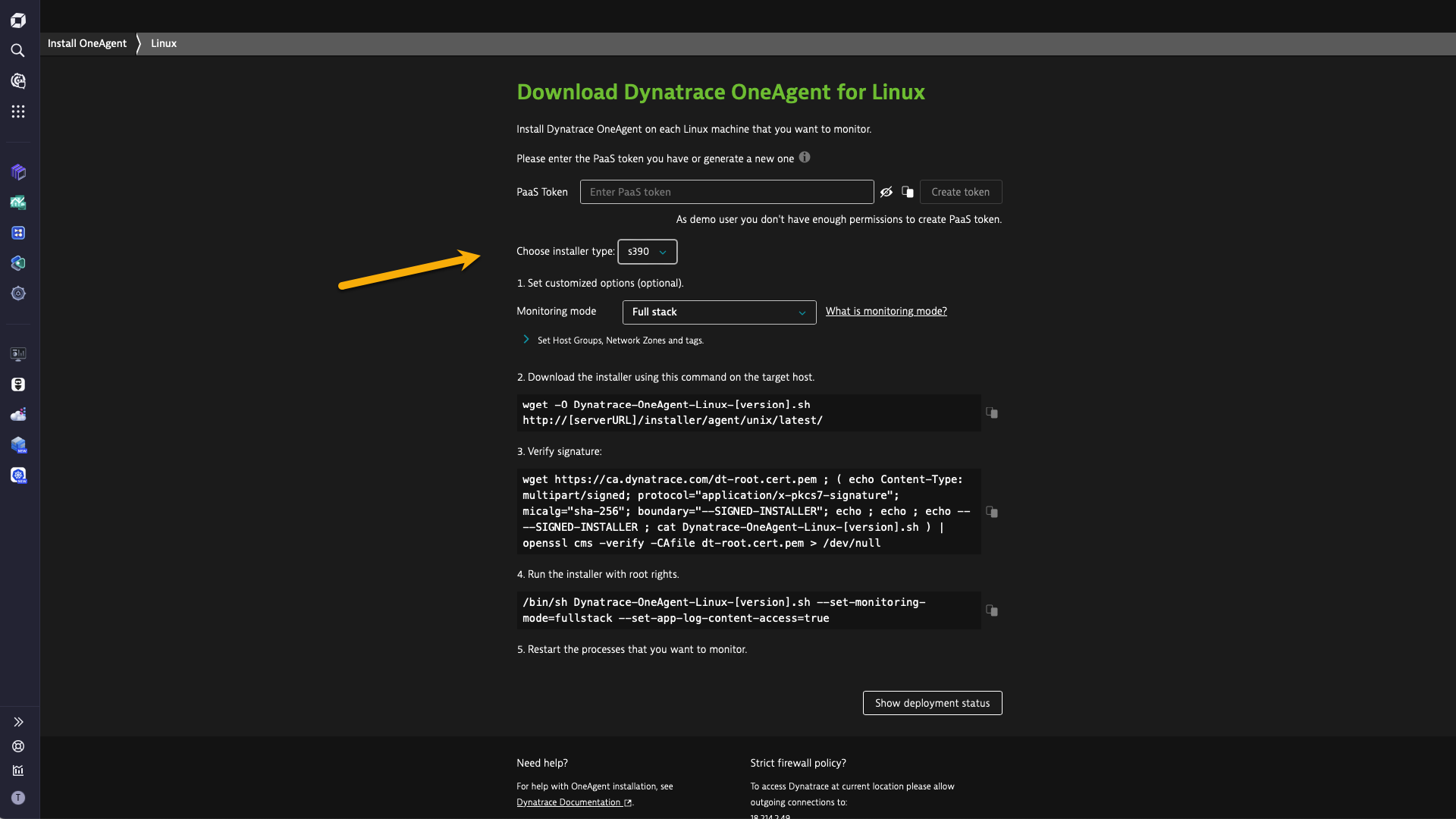Viewport: 1456px width, 819px height.
Task: Click the Install OneAgent breadcrumb
Action: coord(87,43)
